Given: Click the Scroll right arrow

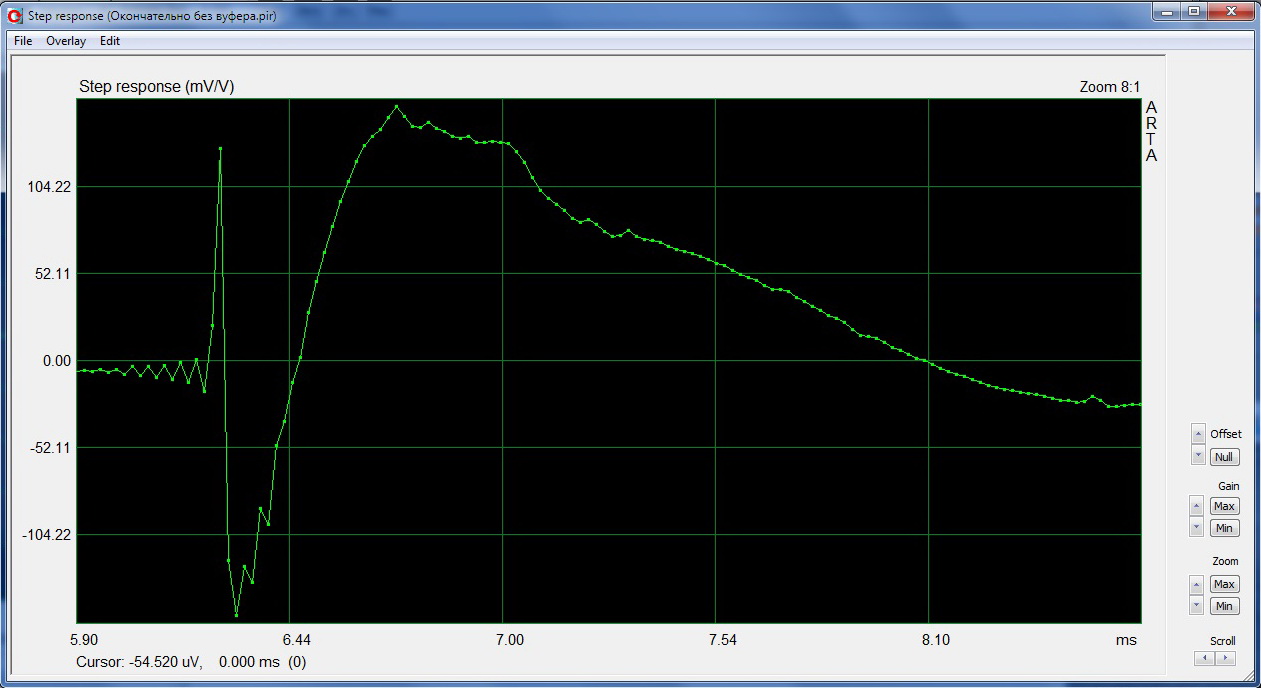Looking at the screenshot, I should click(x=1225, y=658).
